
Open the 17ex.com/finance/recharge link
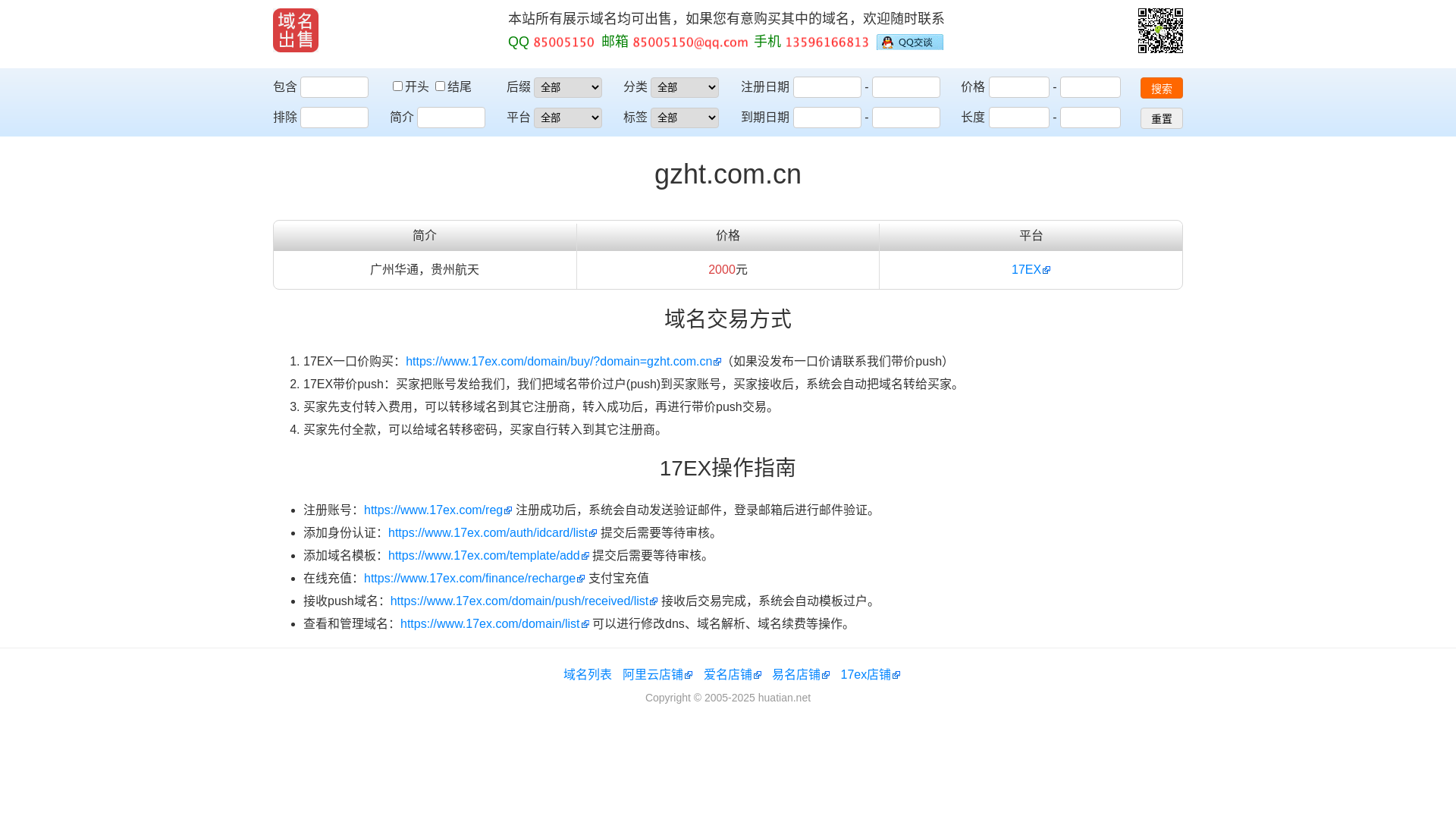pyautogui.click(x=469, y=579)
